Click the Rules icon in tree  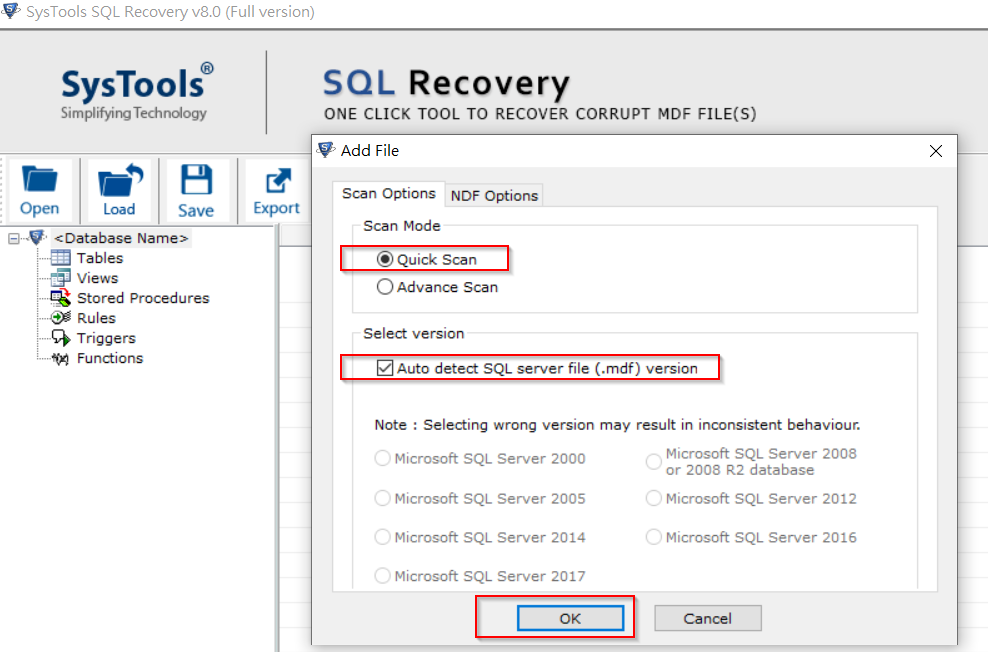point(60,317)
